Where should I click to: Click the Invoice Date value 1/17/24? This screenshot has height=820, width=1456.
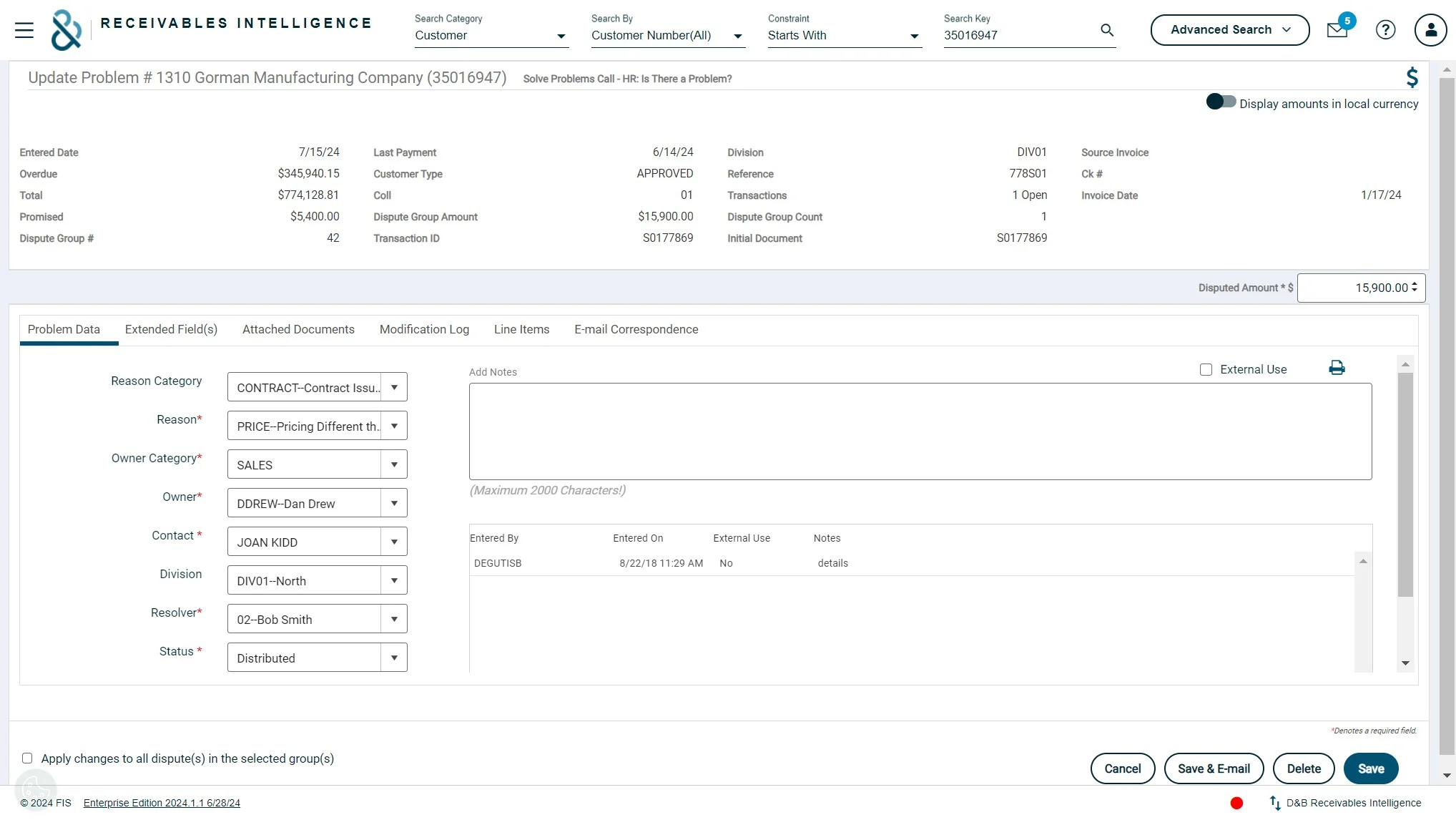[x=1381, y=195]
